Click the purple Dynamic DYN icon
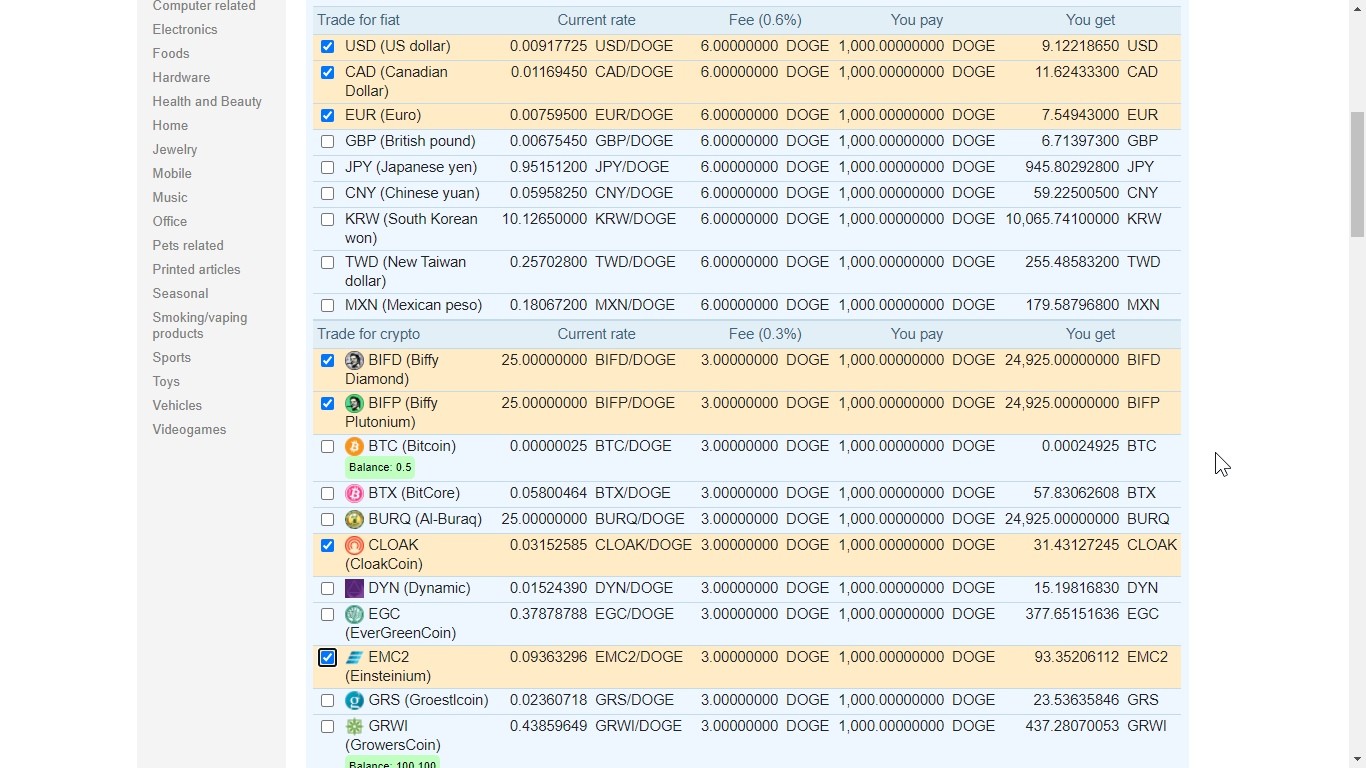This screenshot has height=768, width=1366. coord(354,589)
